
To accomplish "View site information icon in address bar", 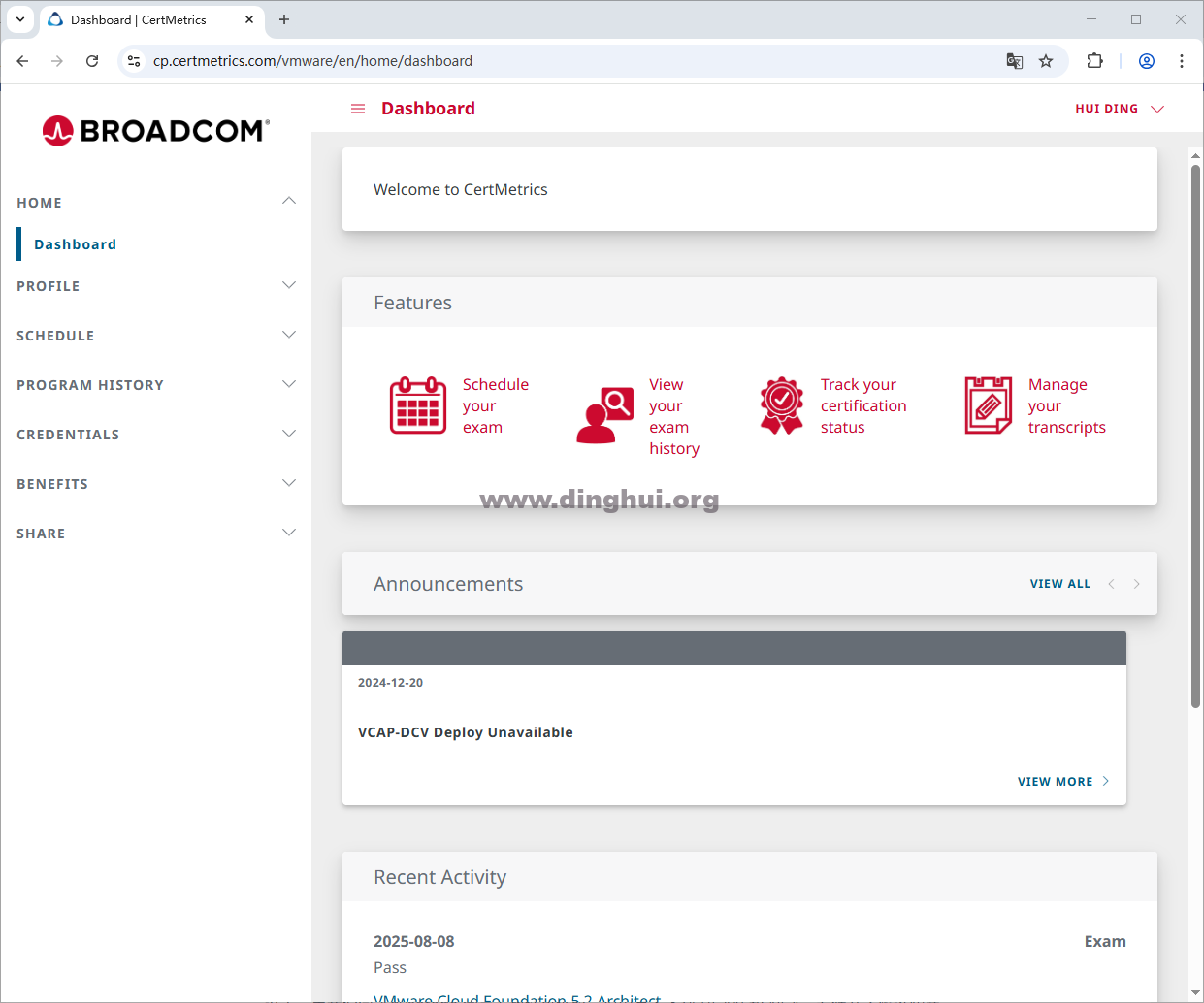I will point(134,61).
